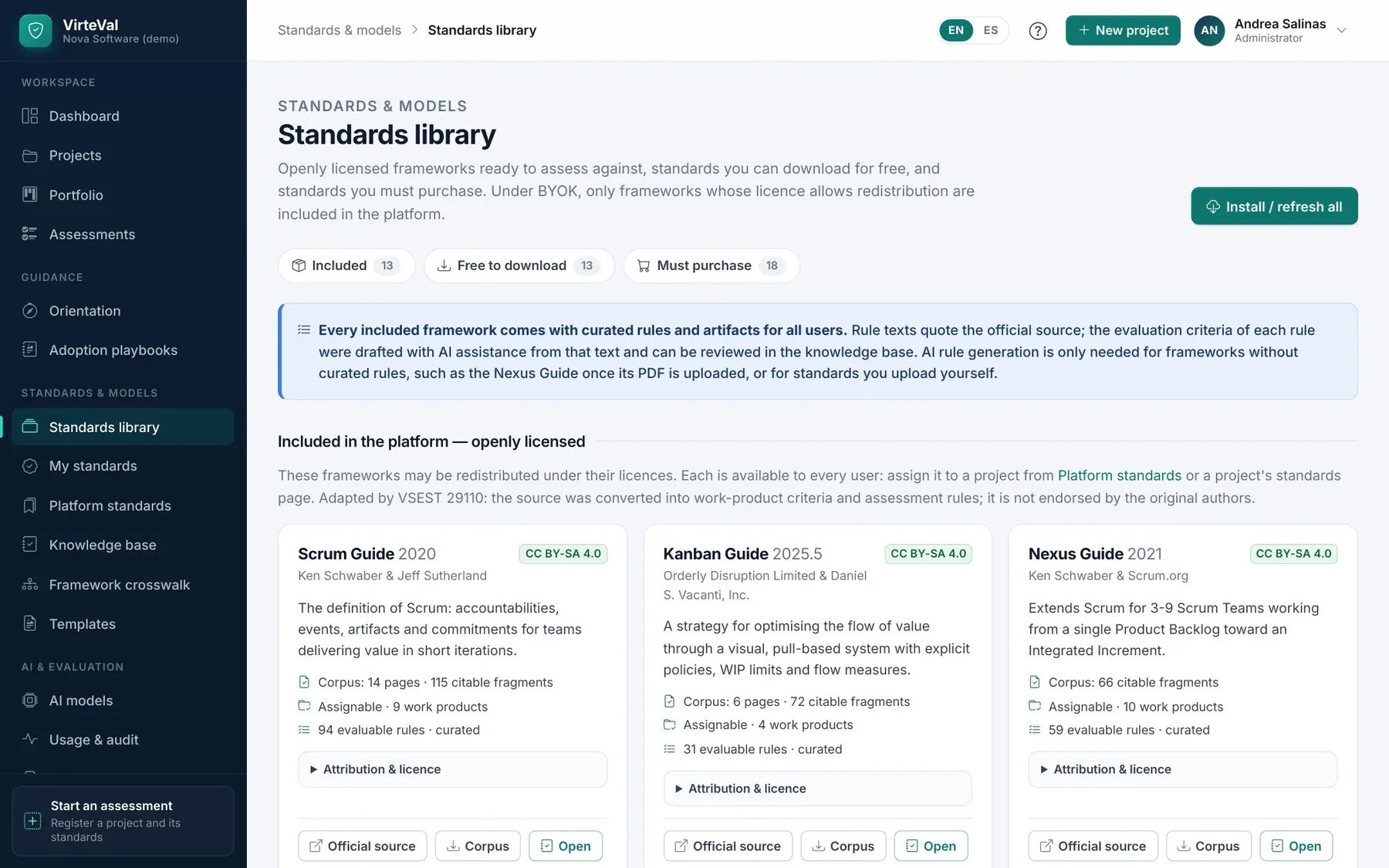Open Andrea Salinas user menu chevron
Image resolution: width=1389 pixels, height=868 pixels.
click(x=1342, y=31)
